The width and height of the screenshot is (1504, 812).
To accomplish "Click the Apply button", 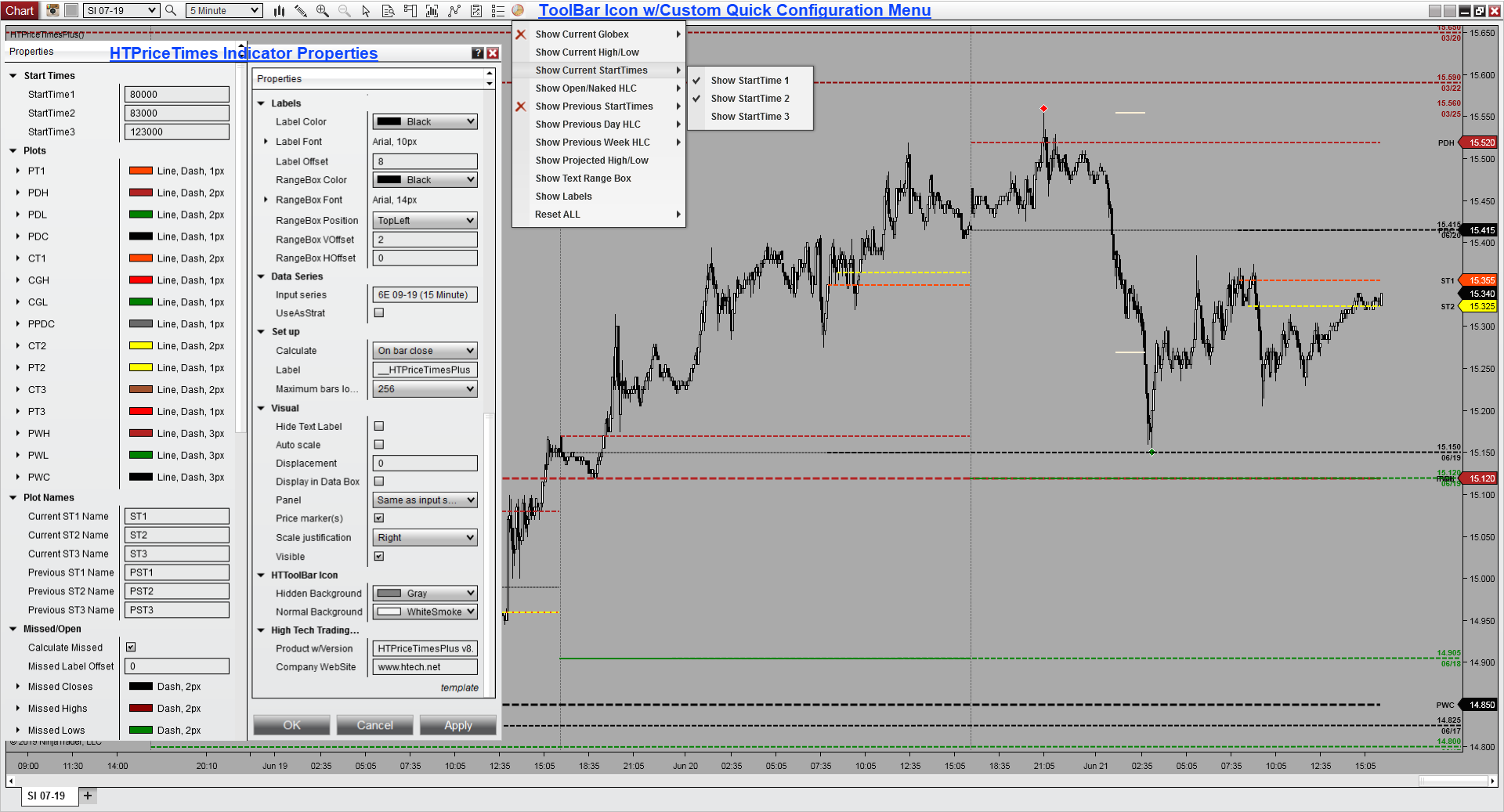I will pyautogui.click(x=458, y=725).
